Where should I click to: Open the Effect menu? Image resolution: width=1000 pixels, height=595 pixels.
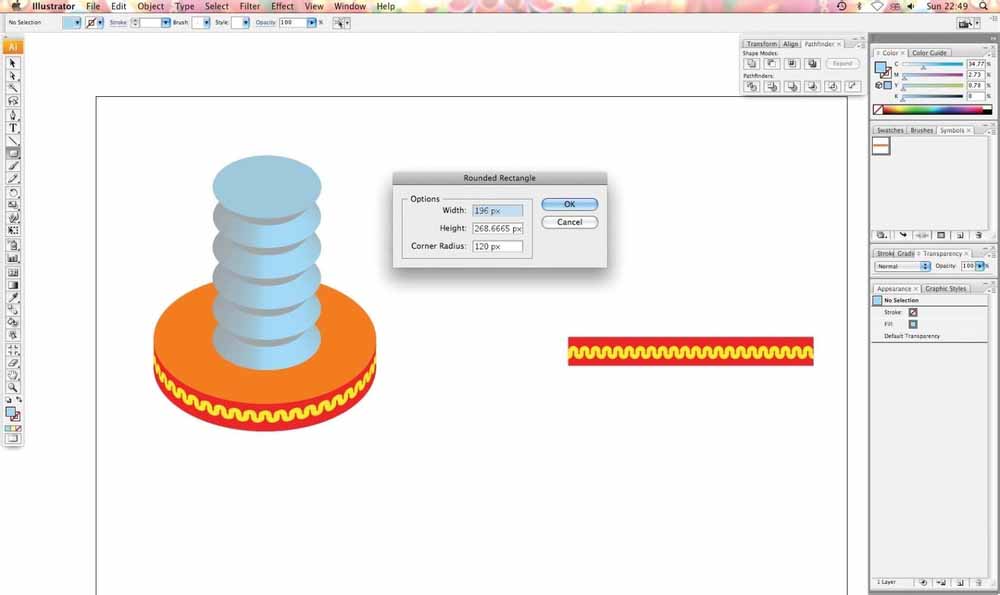(x=283, y=6)
